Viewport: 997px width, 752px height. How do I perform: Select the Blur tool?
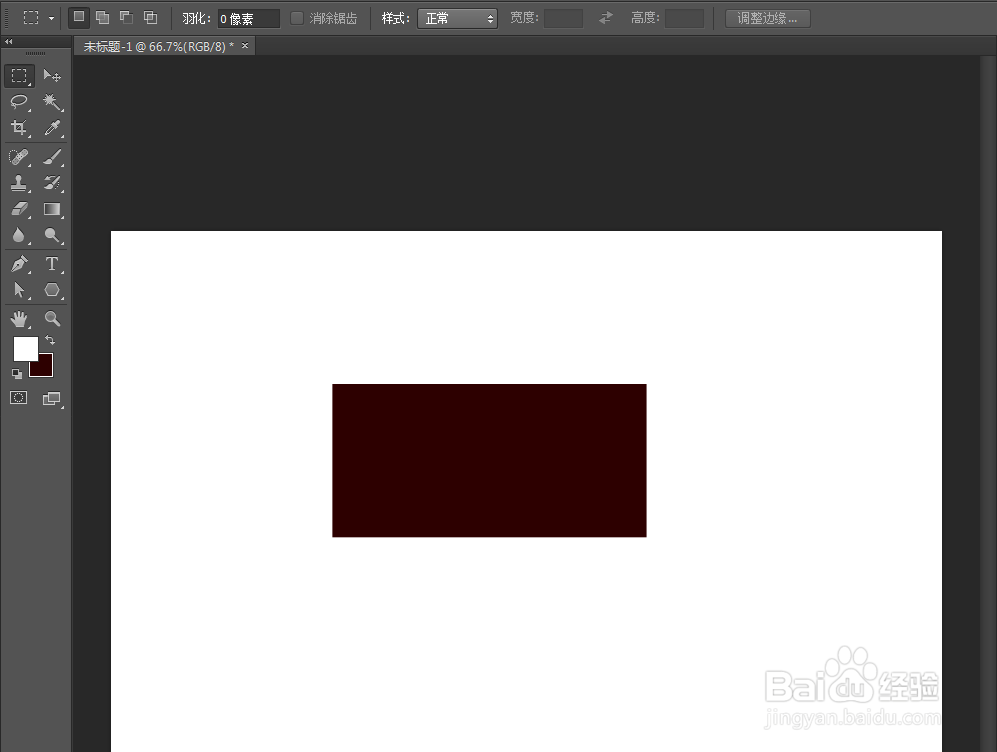tap(19, 235)
